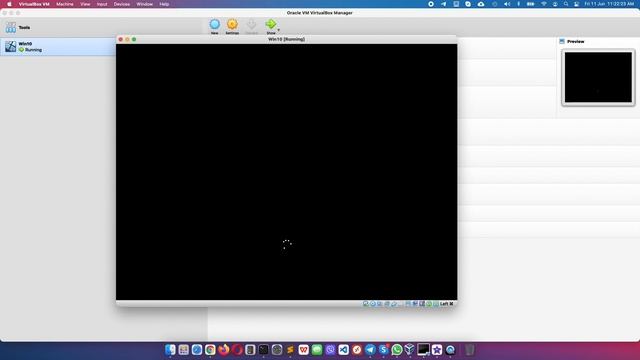Open Telegram from the Dock
Screen dimensions: 640x360
coord(370,350)
